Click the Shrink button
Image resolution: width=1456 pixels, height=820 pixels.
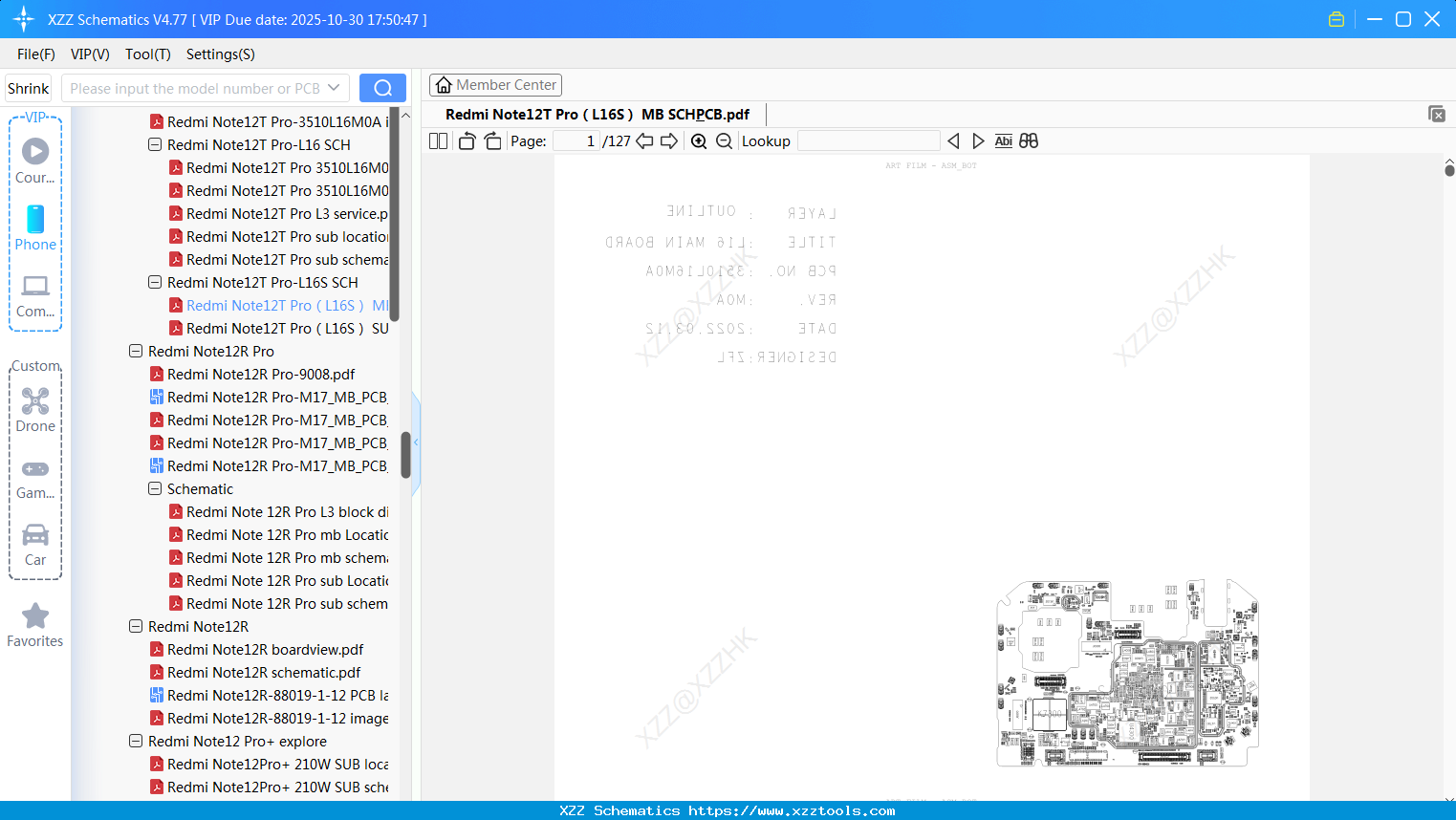28,88
